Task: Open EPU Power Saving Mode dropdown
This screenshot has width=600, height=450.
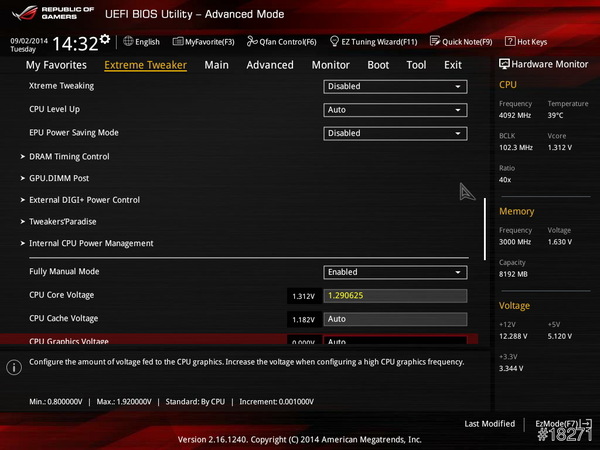Action: point(395,133)
